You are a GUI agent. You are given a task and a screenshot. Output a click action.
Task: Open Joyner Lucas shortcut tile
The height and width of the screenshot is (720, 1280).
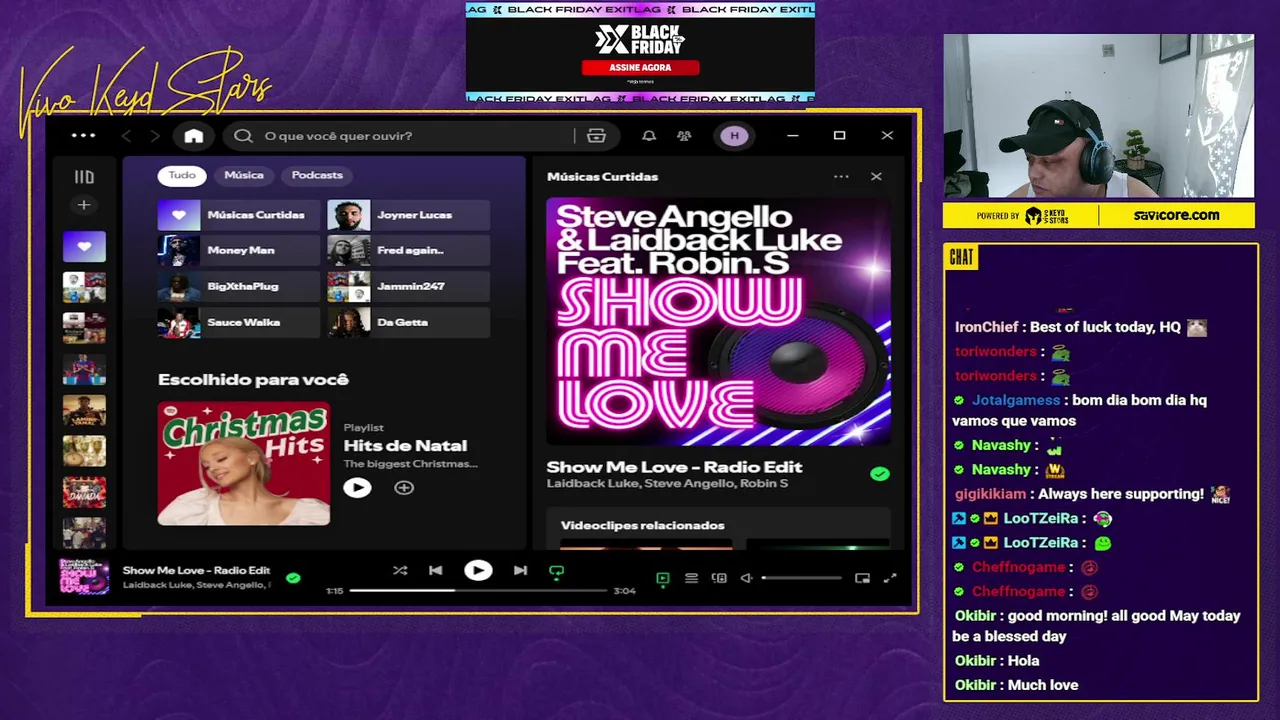pos(408,215)
